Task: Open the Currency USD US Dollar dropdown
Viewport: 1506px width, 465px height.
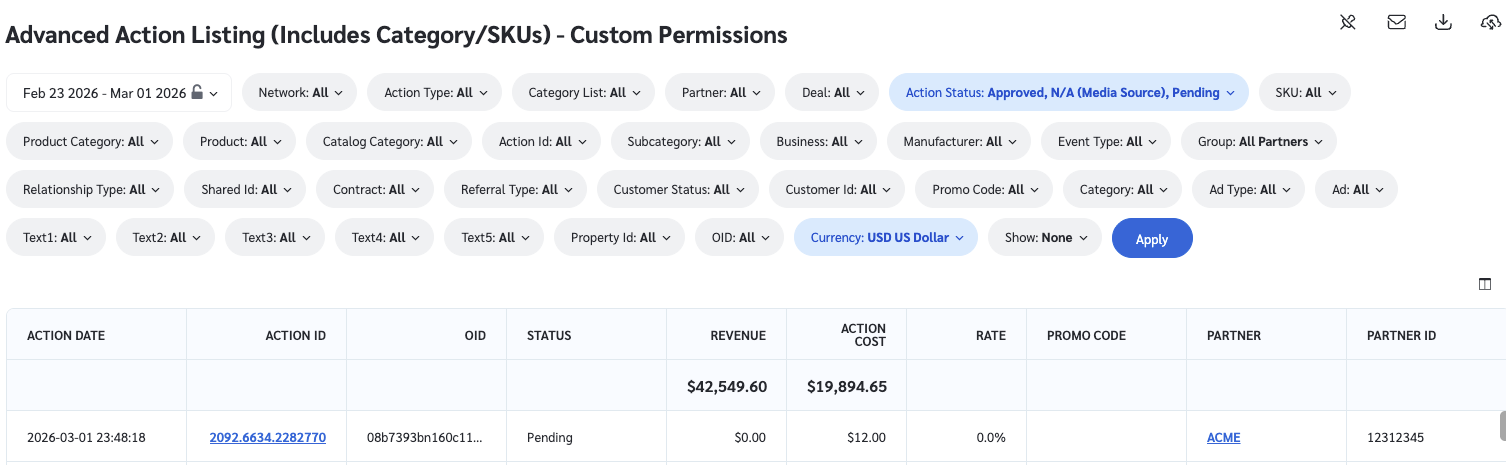Action: pyautogui.click(x=885, y=238)
